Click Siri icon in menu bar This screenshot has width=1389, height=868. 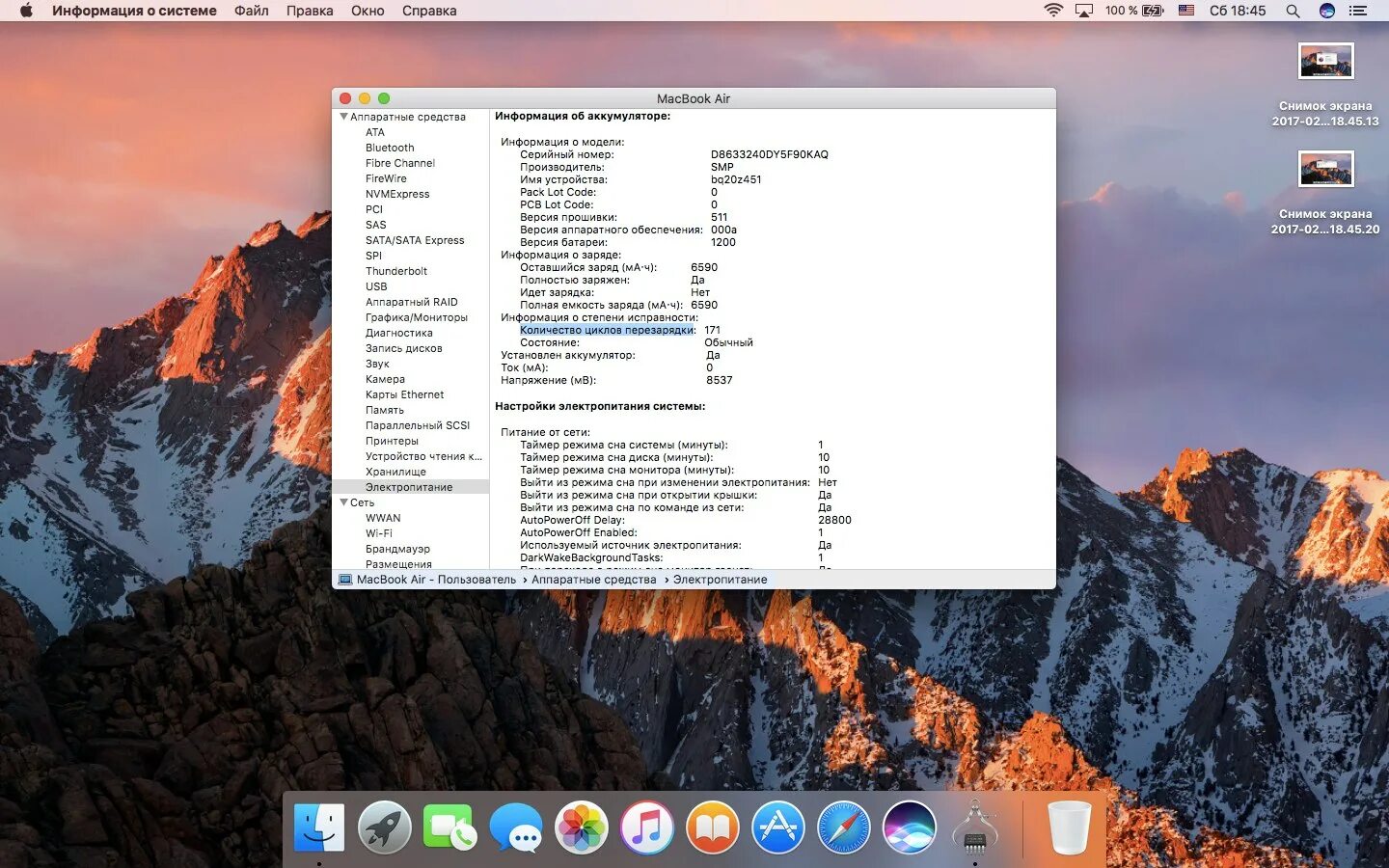tap(1327, 11)
